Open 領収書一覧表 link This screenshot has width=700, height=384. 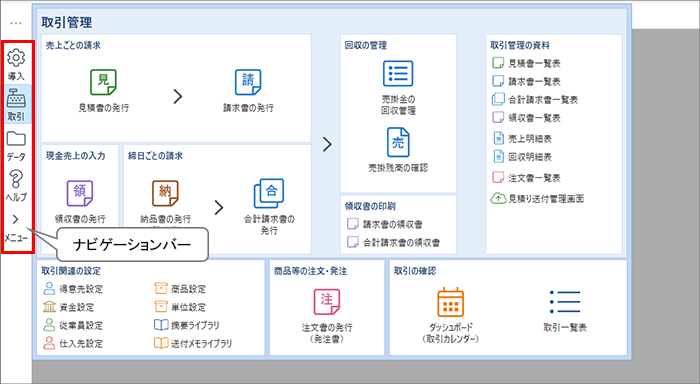(x=526, y=118)
